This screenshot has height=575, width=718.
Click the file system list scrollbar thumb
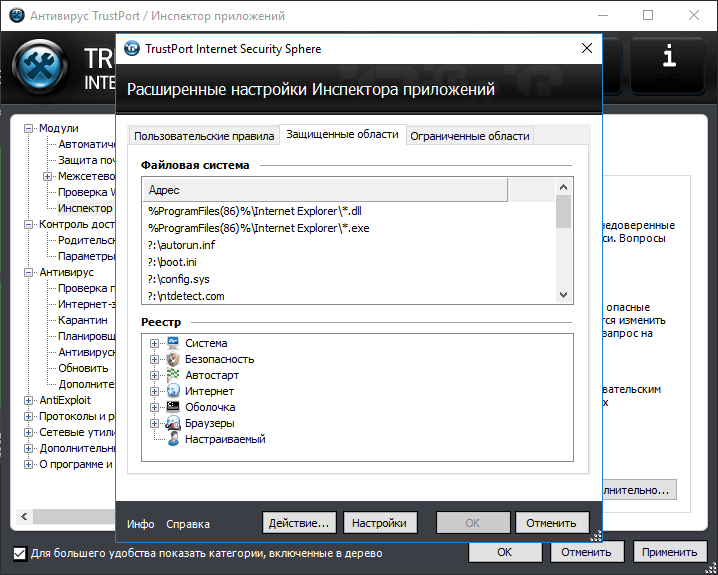coord(564,212)
